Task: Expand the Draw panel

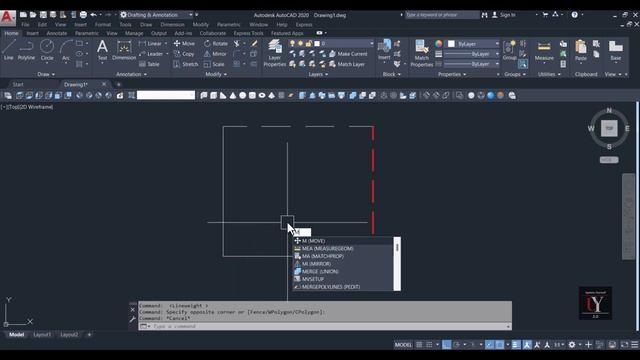Action: pyautogui.click(x=46, y=74)
